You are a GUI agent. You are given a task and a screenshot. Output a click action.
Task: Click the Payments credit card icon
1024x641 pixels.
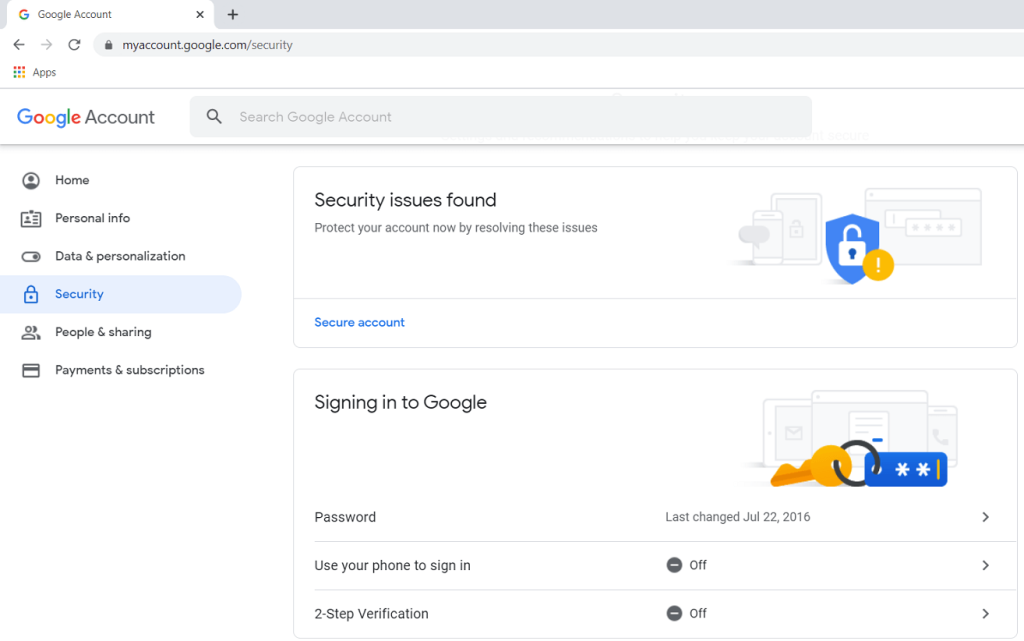point(31,371)
